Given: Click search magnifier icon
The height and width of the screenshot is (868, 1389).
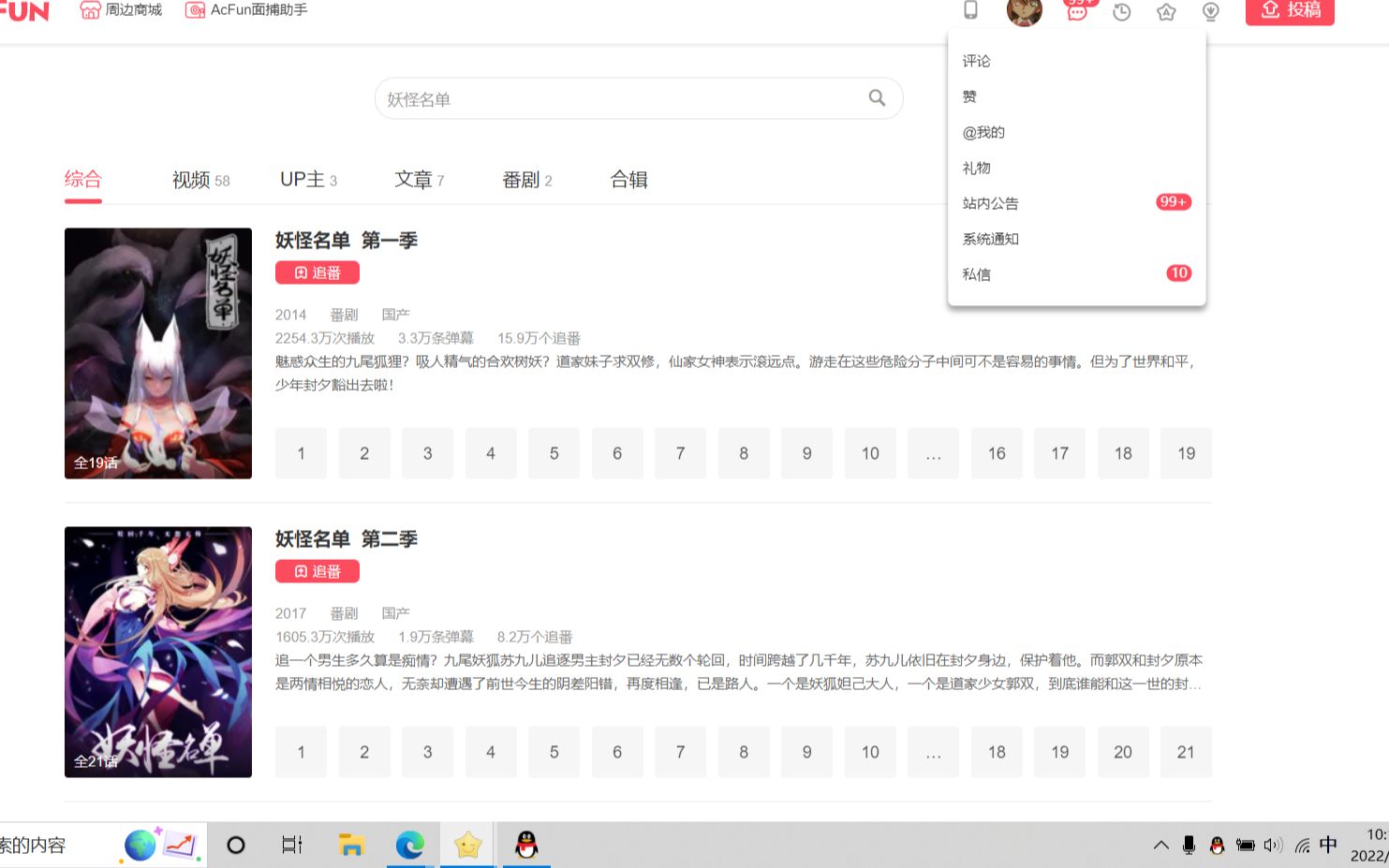Looking at the screenshot, I should (x=877, y=98).
